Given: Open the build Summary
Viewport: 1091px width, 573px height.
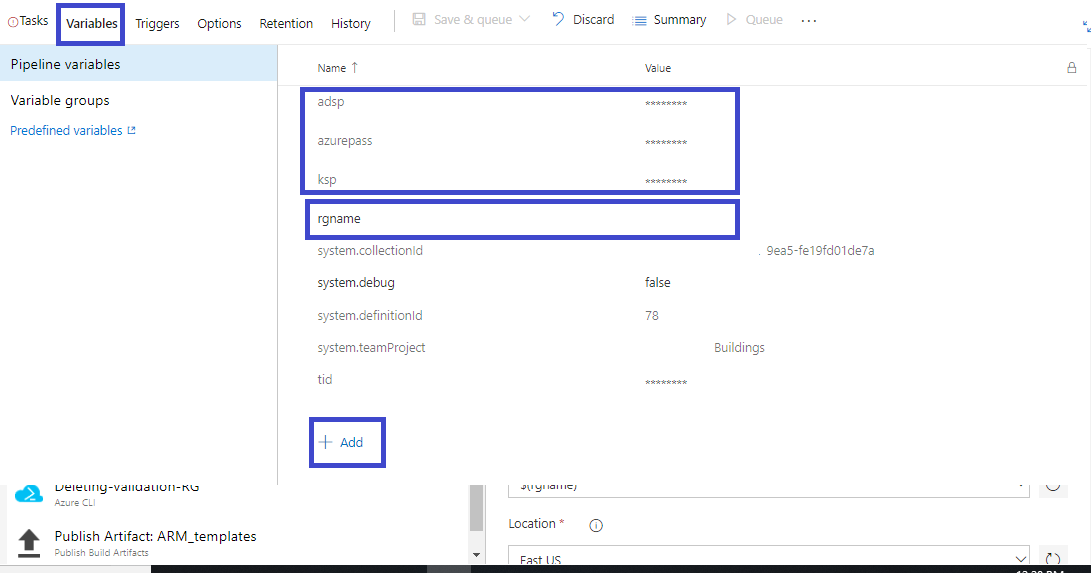Looking at the screenshot, I should pyautogui.click(x=680, y=19).
